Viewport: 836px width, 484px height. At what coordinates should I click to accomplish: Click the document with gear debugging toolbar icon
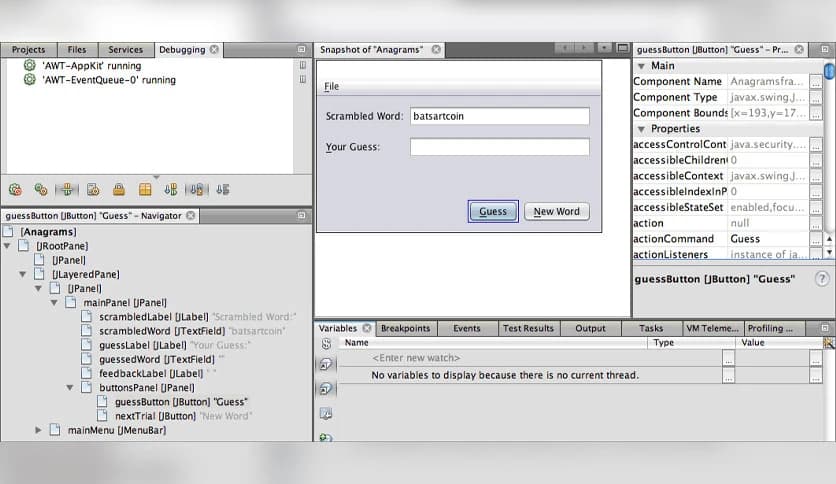pyautogui.click(x=93, y=189)
